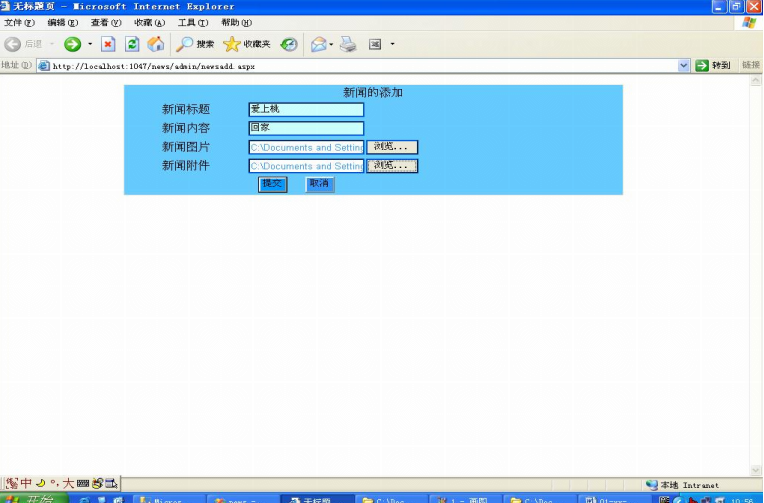
Task: Click the 新闻标题 text field
Action: click(x=306, y=109)
